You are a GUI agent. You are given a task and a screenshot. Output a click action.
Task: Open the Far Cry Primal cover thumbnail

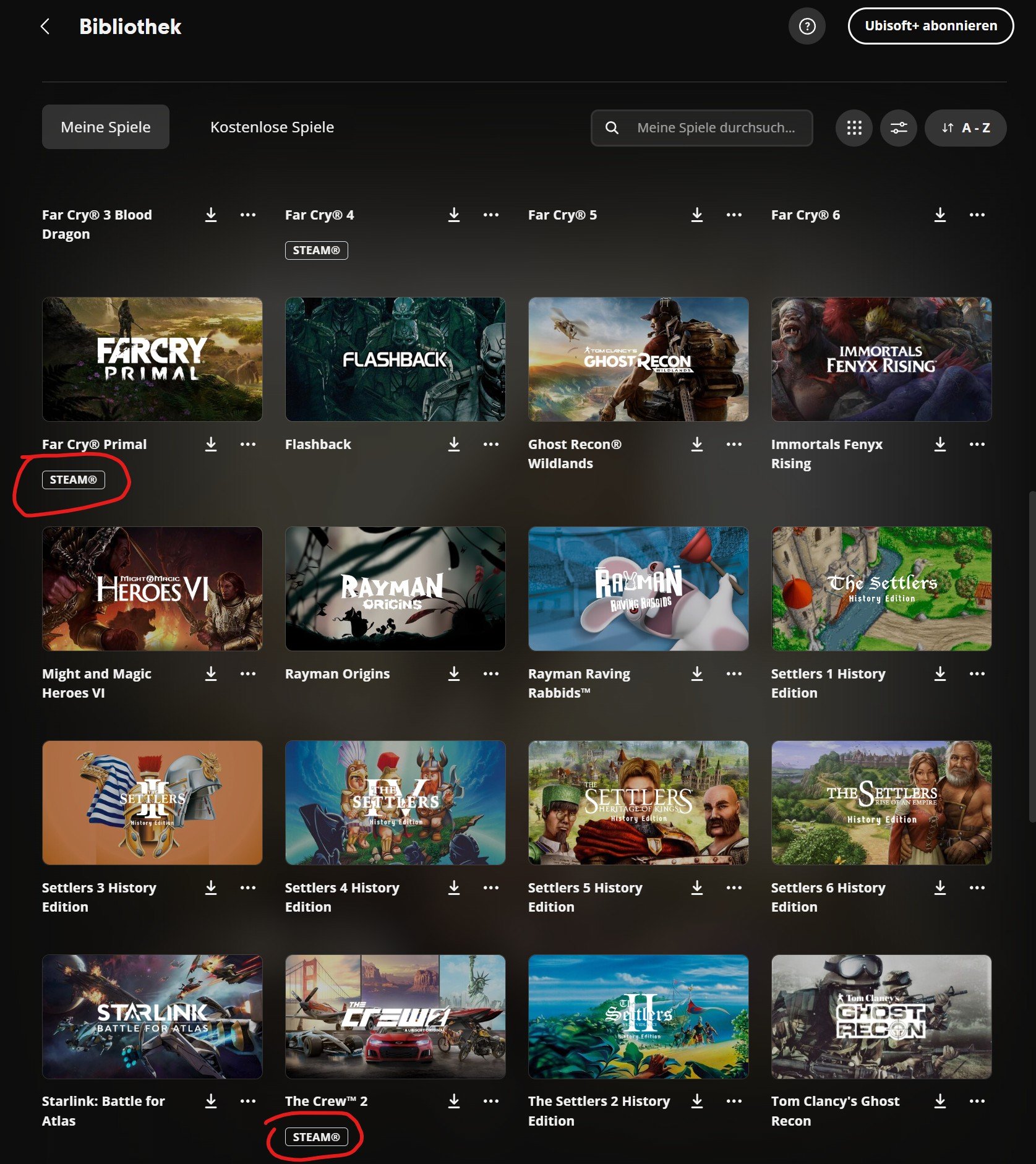(152, 359)
